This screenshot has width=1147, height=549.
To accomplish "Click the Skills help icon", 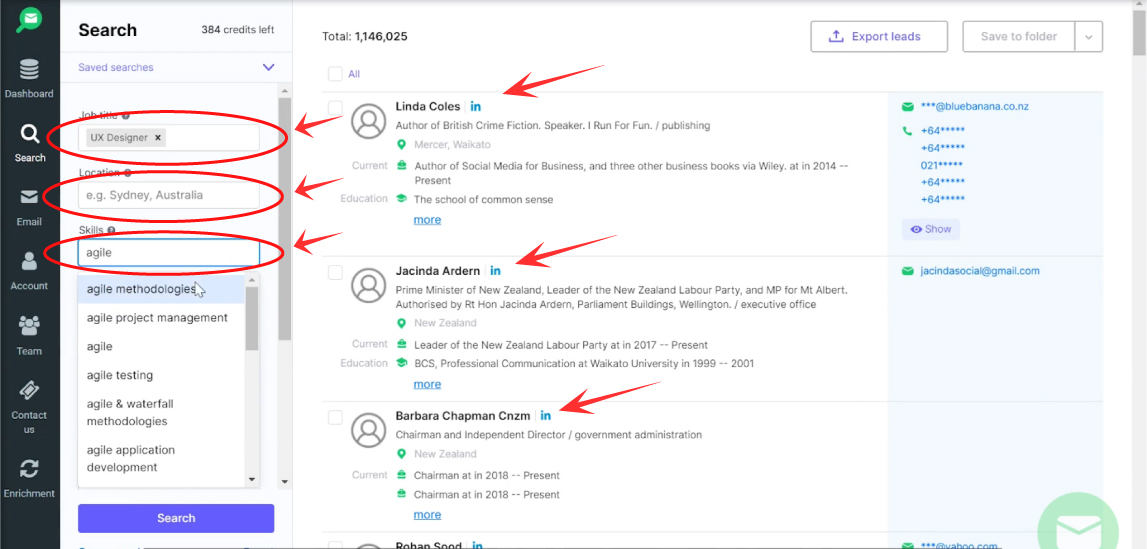I will click(x=111, y=230).
